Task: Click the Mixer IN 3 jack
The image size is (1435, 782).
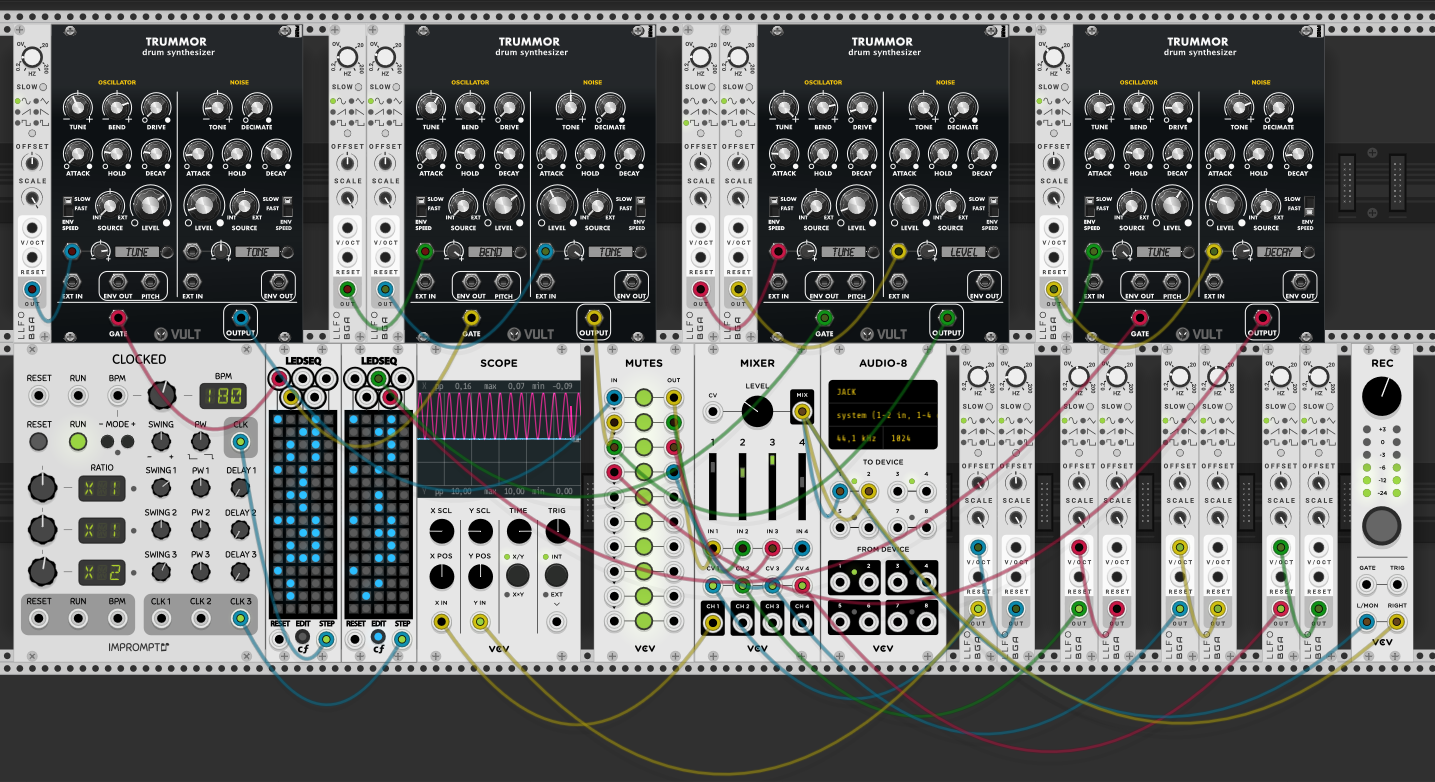Action: pyautogui.click(x=772, y=548)
